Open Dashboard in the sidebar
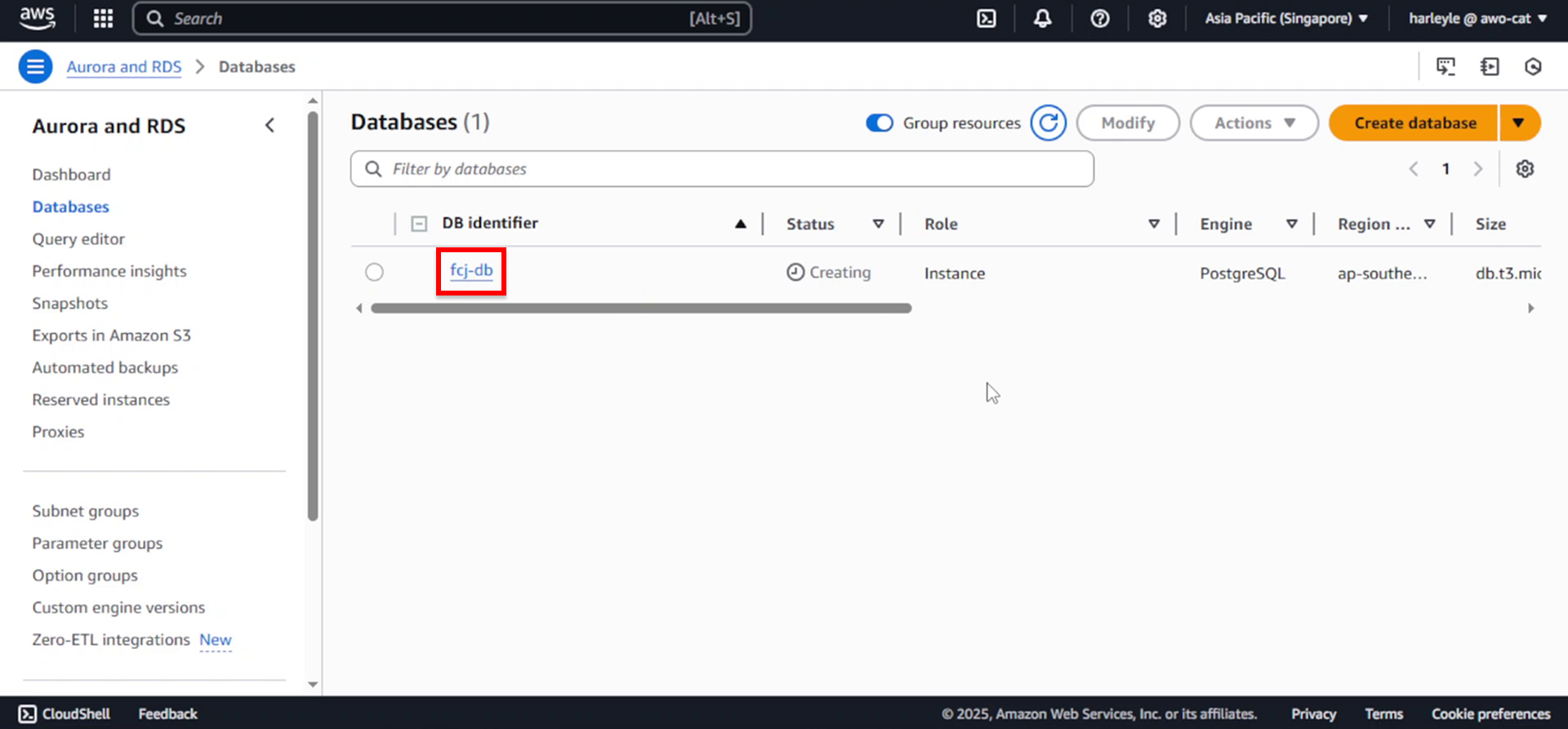Screen dimensions: 1568x729 pos(71,175)
